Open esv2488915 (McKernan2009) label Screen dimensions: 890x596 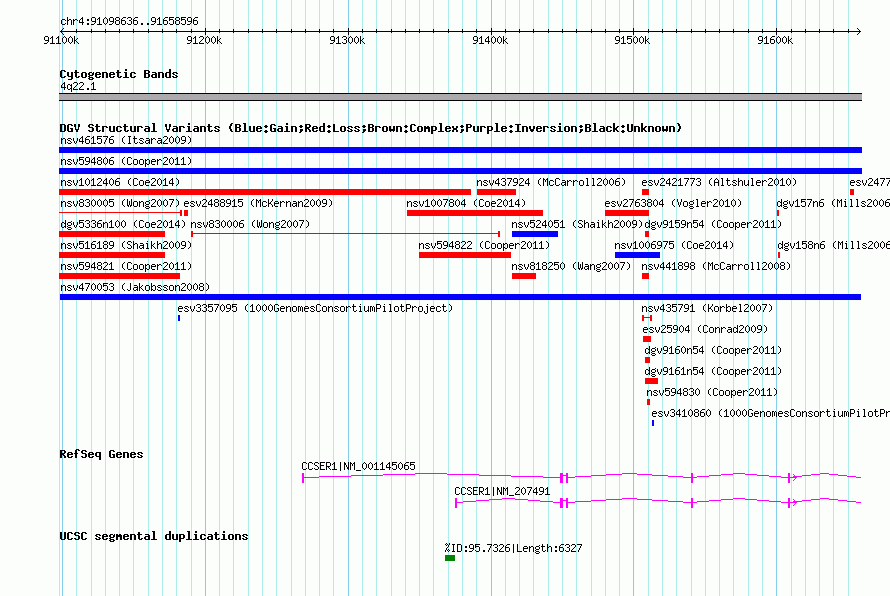pos(258,203)
